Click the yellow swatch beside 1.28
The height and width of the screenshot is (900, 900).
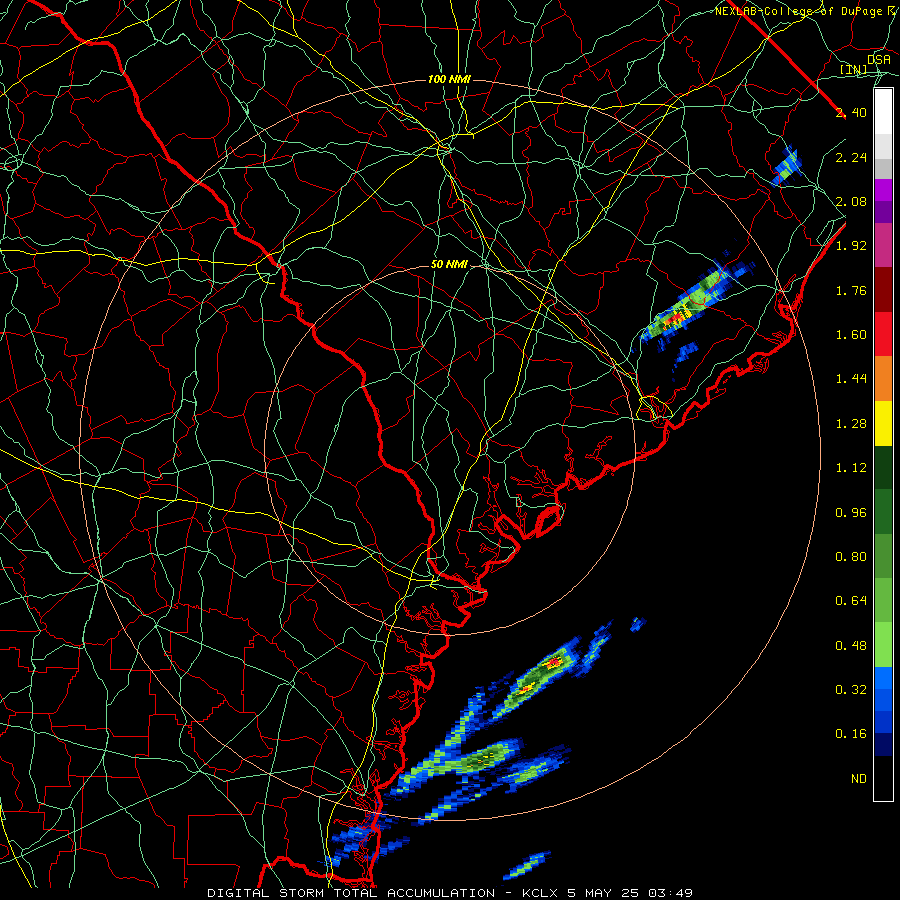[x=883, y=424]
